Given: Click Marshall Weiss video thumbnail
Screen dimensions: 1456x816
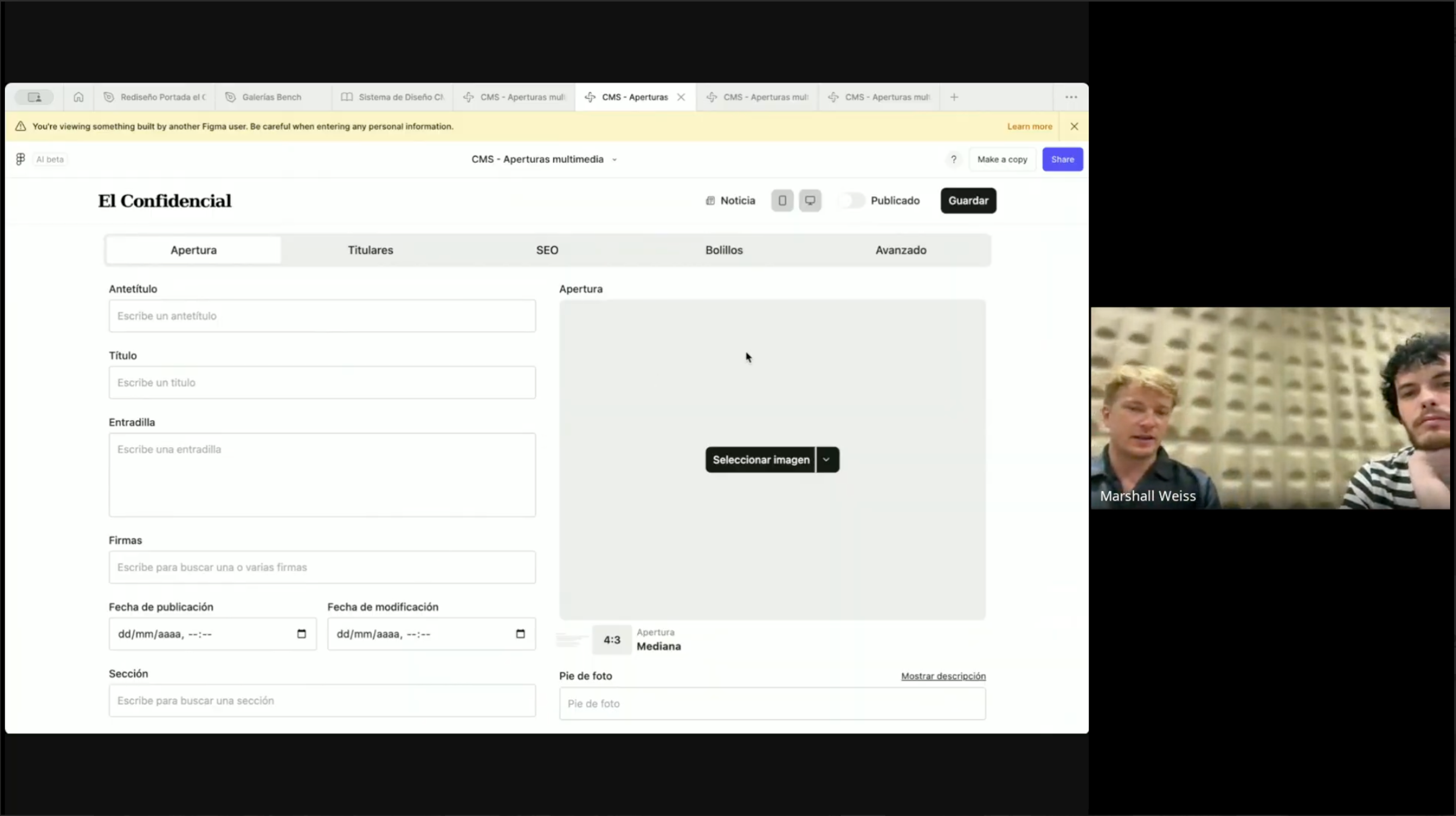Looking at the screenshot, I should point(1270,408).
